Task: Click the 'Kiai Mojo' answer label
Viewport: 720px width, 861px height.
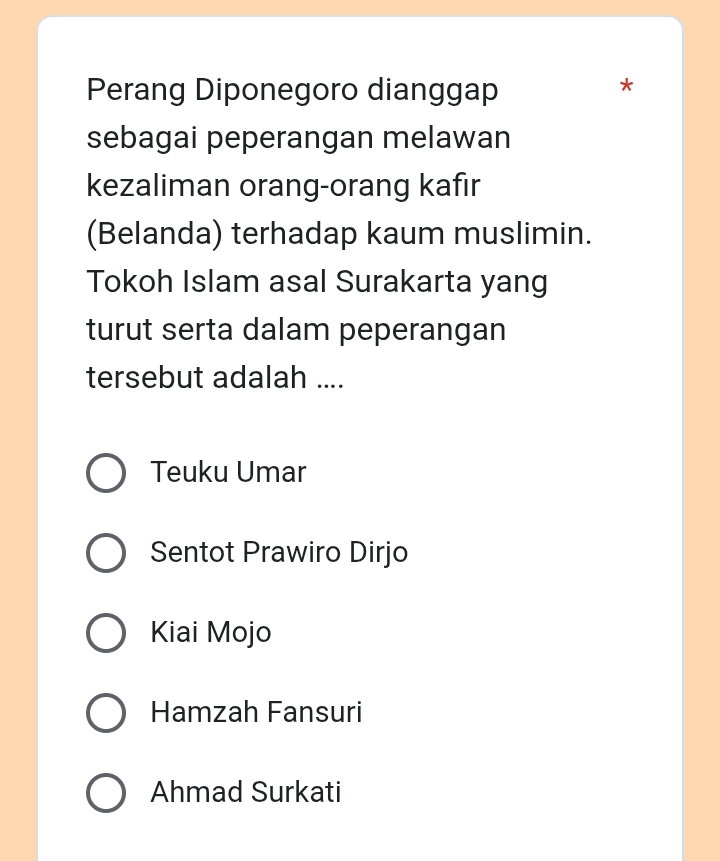Action: click(211, 632)
